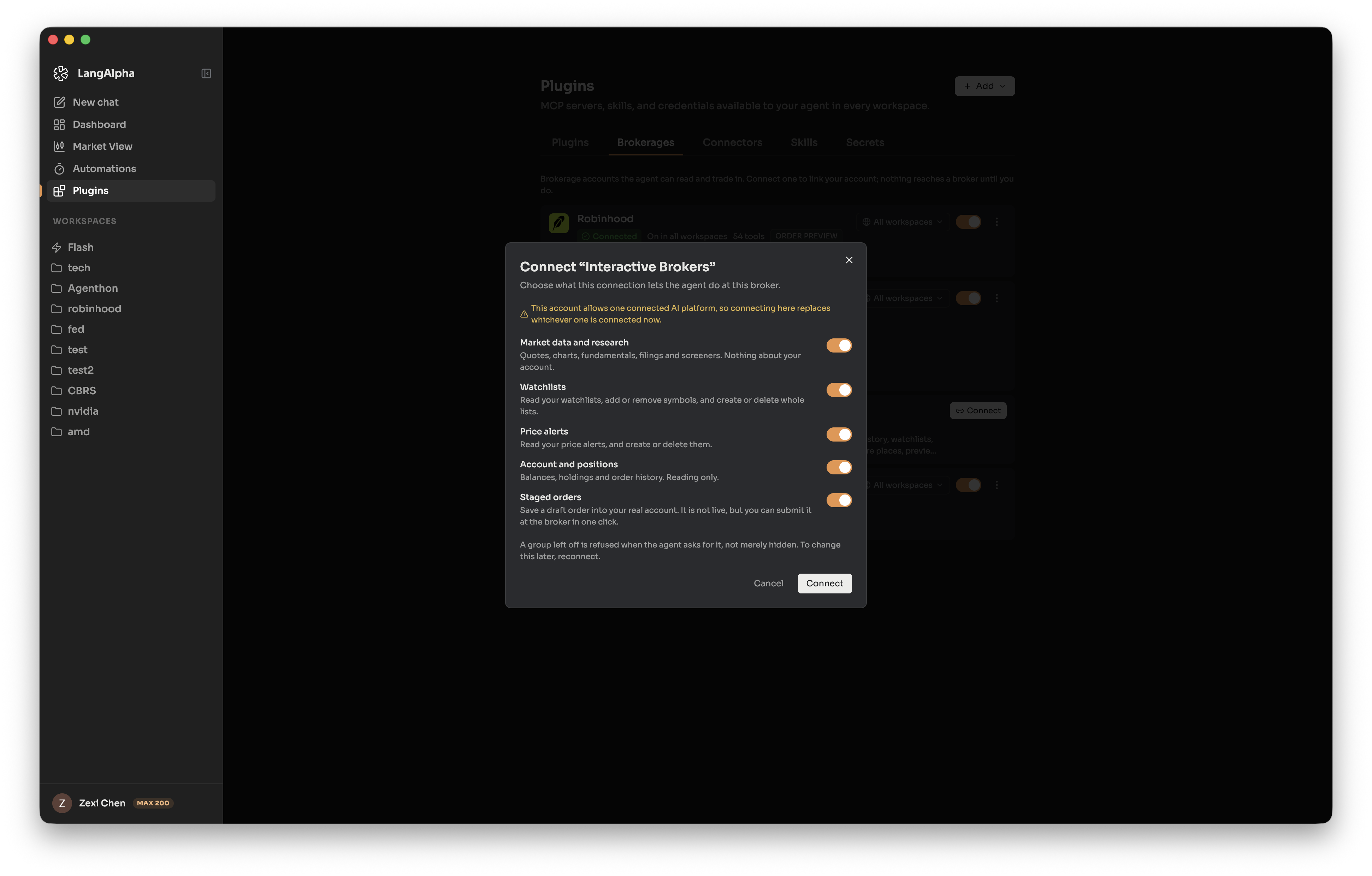Viewport: 1372px width, 876px height.
Task: Click the warning triangle icon in dialog
Action: pyautogui.click(x=524, y=314)
